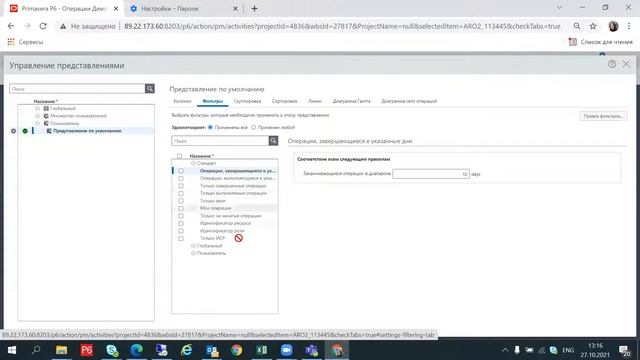Collapse the Пользователь node in the views tree
The image size is (640, 360).
(38, 123)
